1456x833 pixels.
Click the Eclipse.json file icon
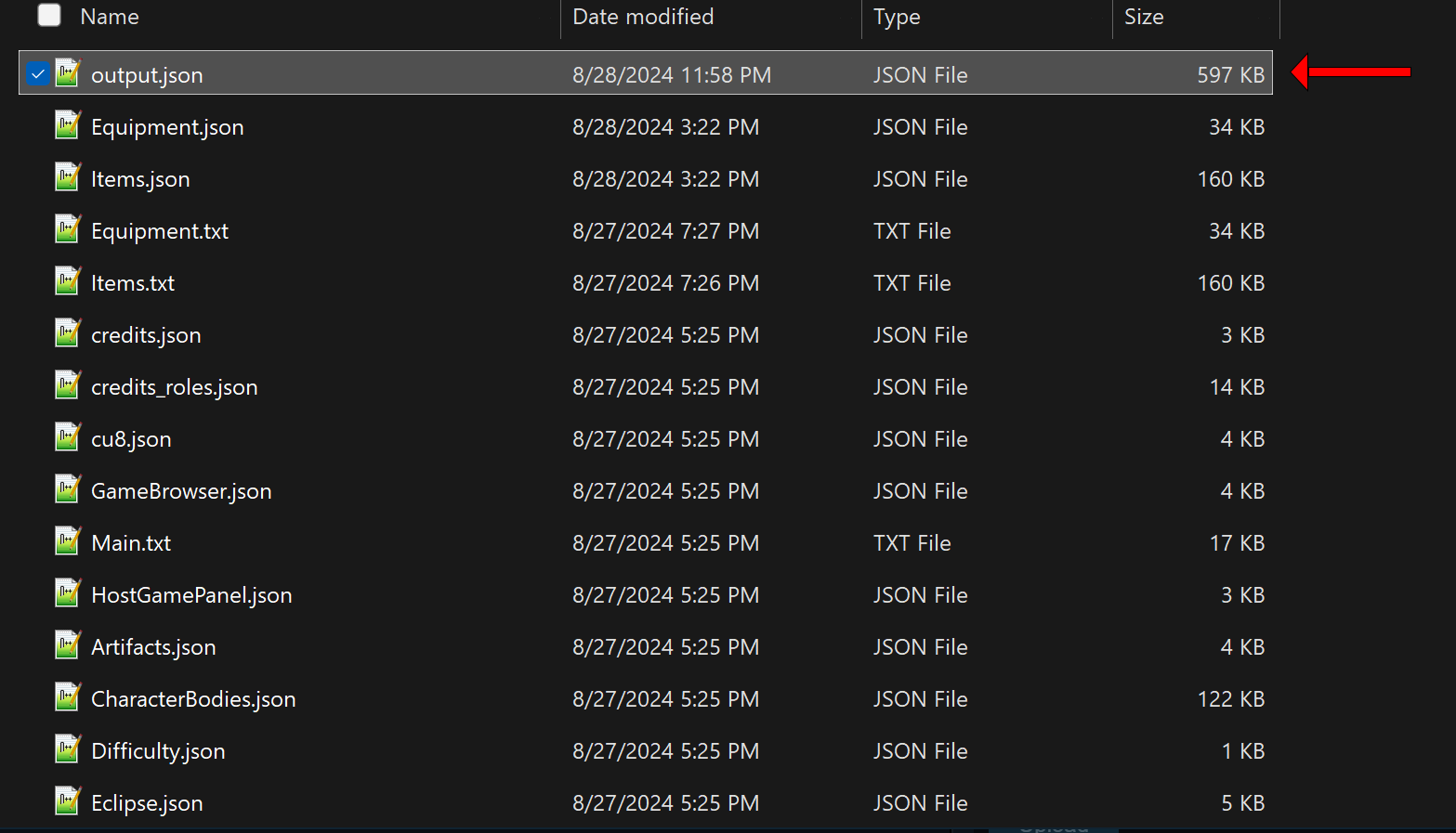coord(68,801)
